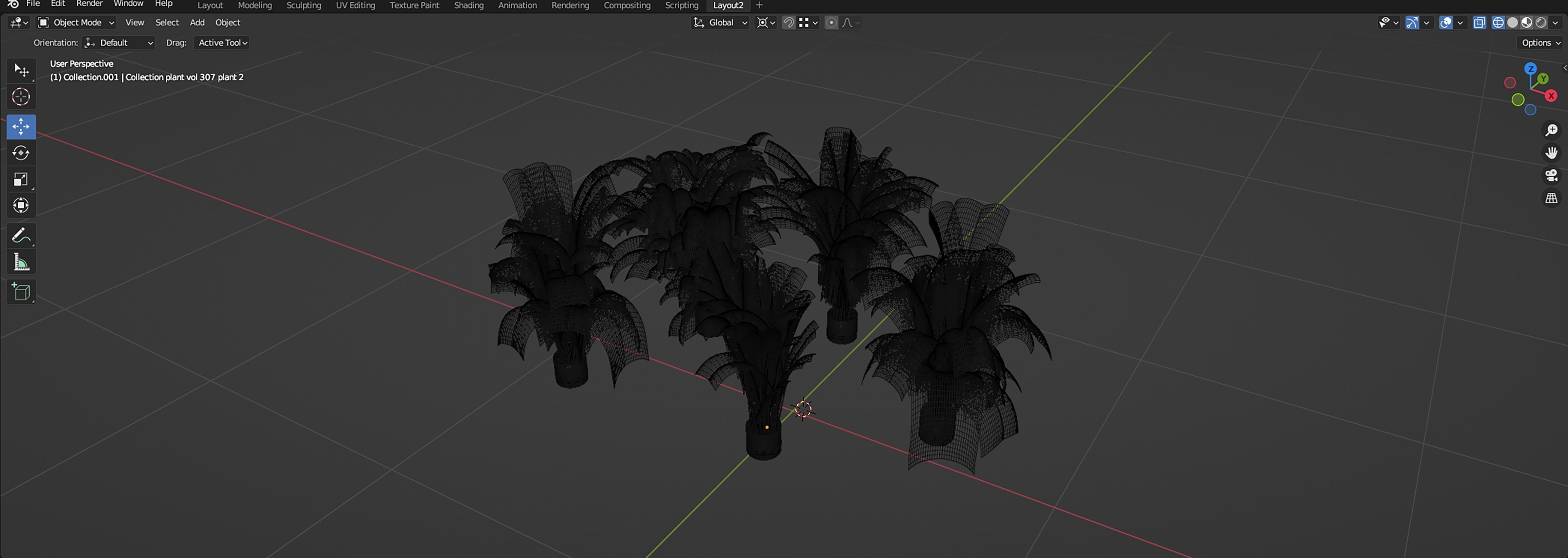Switch to the Texture Paint workspace tab
Image resolution: width=1568 pixels, height=558 pixels.
click(x=414, y=6)
